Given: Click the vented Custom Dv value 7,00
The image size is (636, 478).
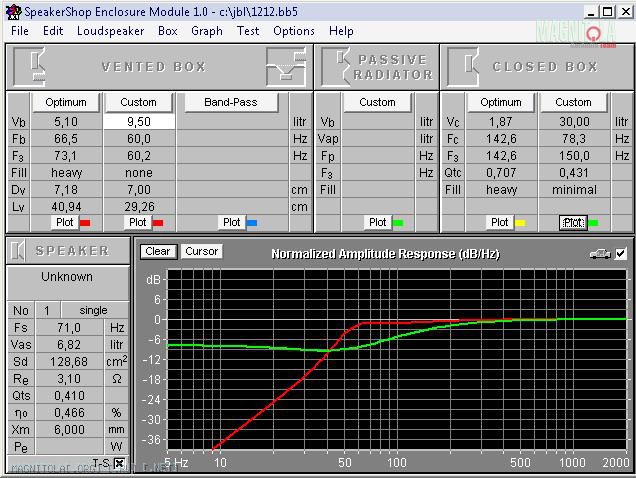Looking at the screenshot, I should point(139,190).
